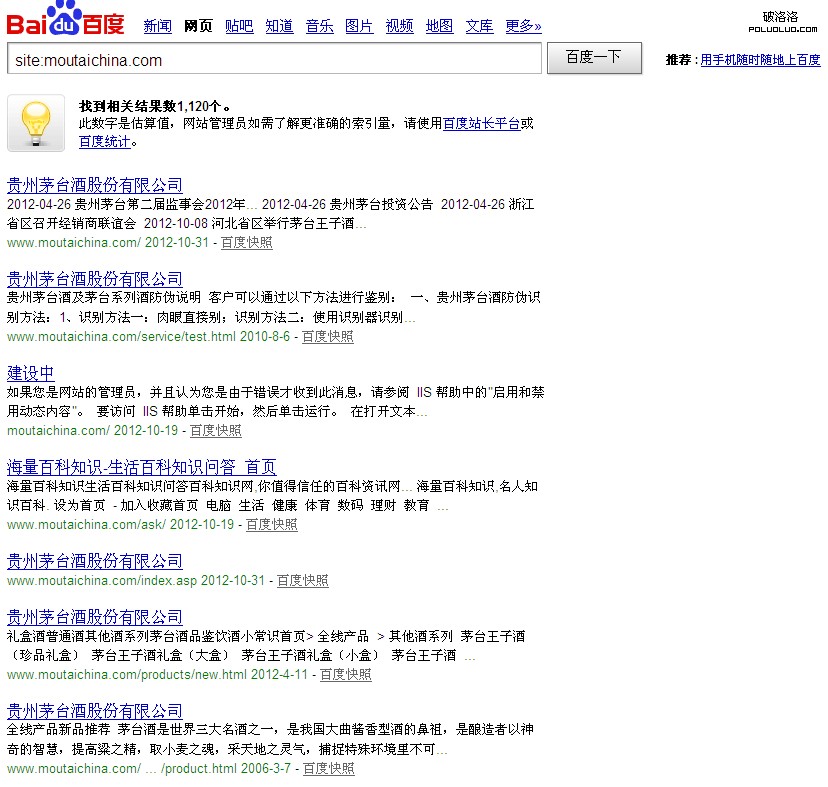
Task: Click the Baidu logo
Action: (66, 20)
